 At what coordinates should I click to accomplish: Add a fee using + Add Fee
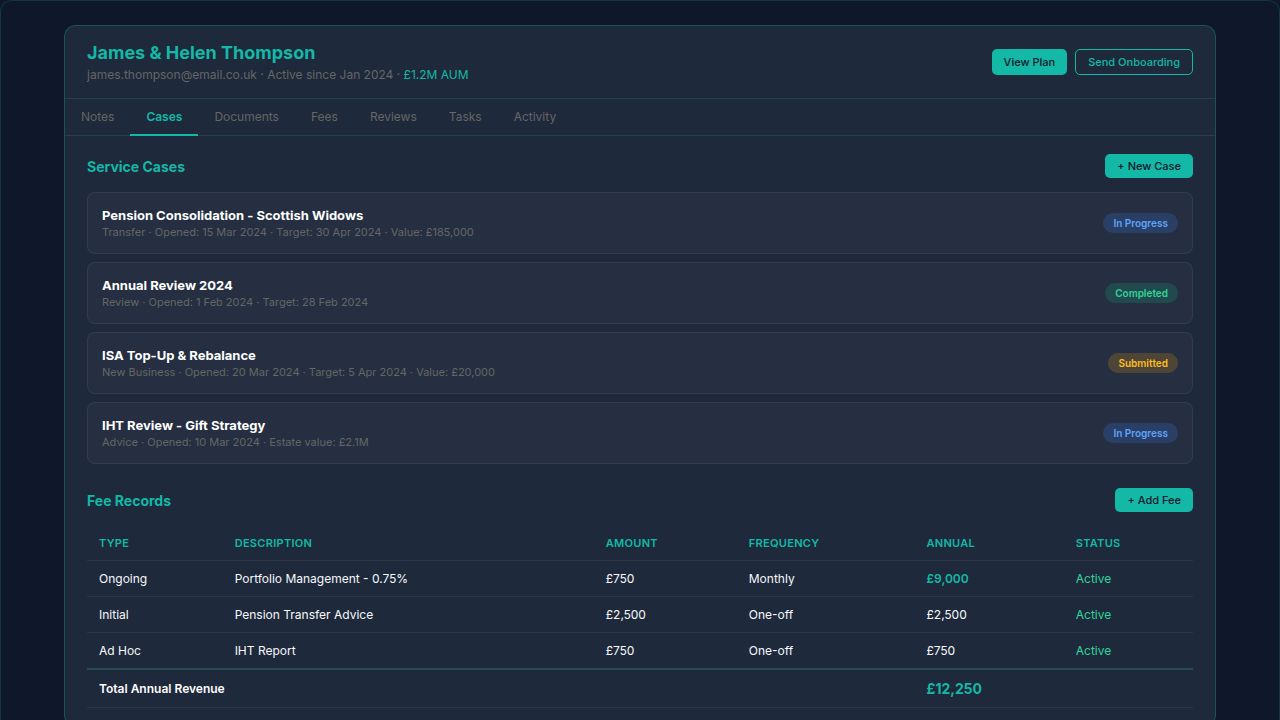[1153, 500]
